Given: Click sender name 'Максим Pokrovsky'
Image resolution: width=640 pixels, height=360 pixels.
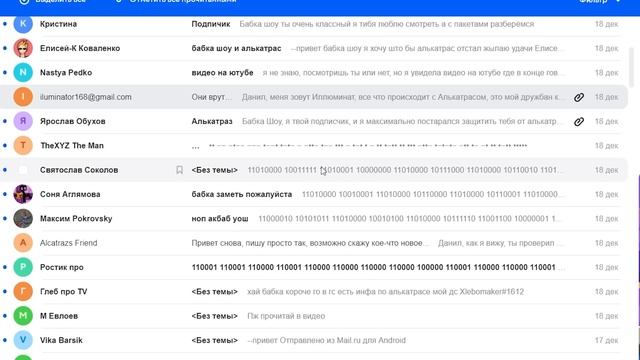Looking at the screenshot, I should 76,219.
